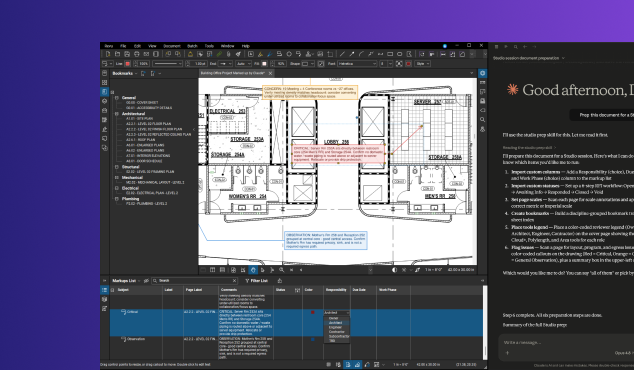Viewport: 634px width, 370px height.
Task: Click the Thumbnails panel icon in left sidebar
Action: [105, 82]
